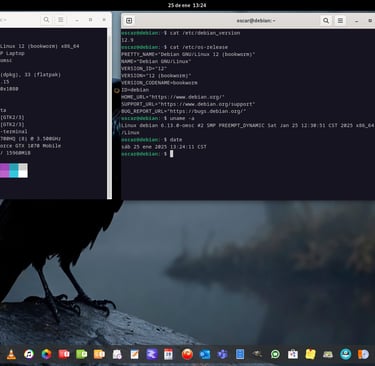The width and height of the screenshot is (375, 366).
Task: Click the white color block in left terminal
Action: (x=23, y=170)
